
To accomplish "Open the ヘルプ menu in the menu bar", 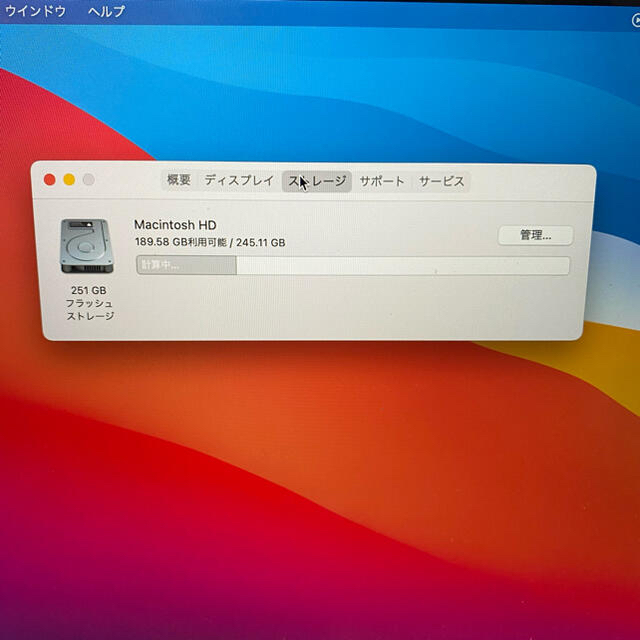I will [x=107, y=11].
